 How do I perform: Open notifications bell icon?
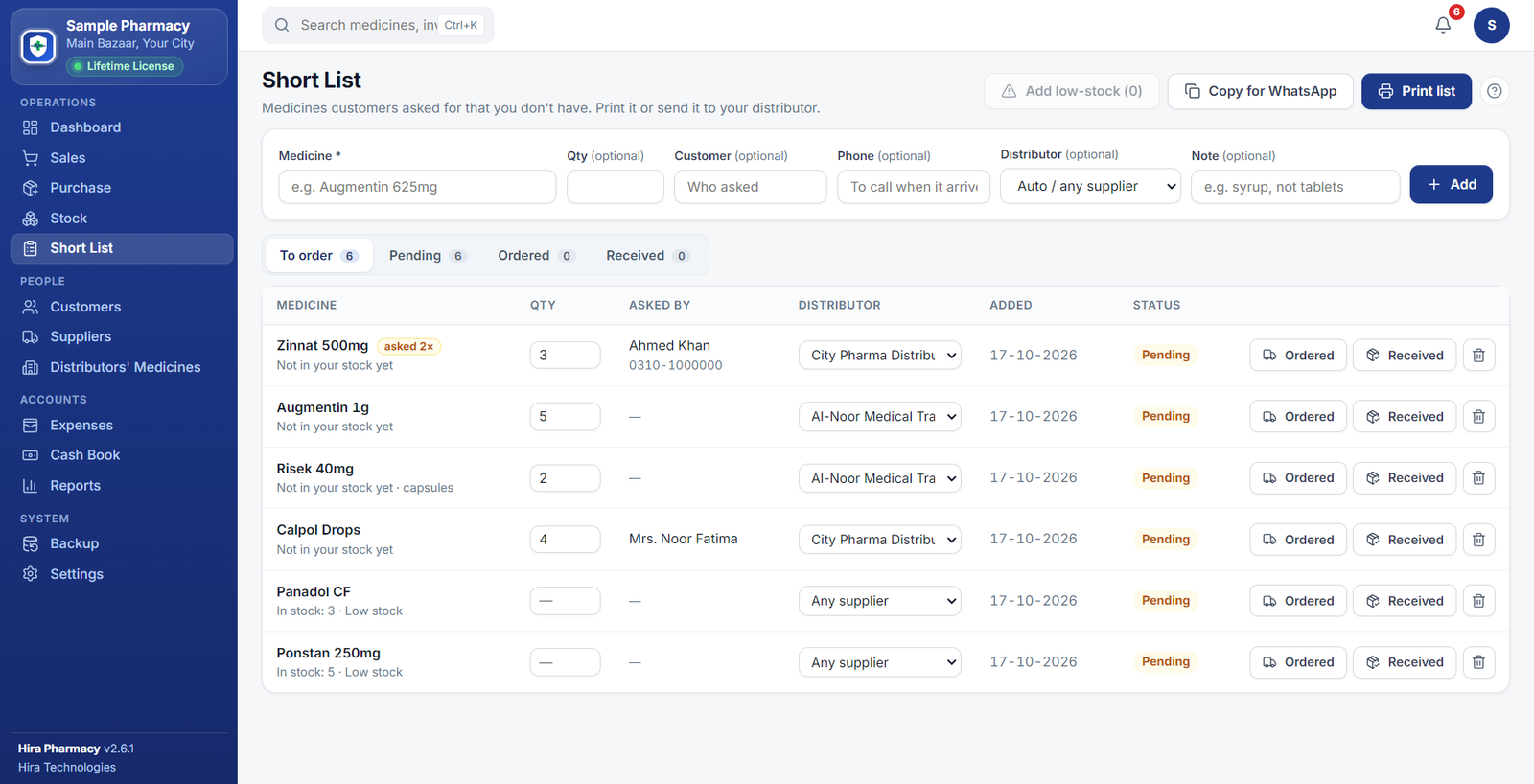1443,25
